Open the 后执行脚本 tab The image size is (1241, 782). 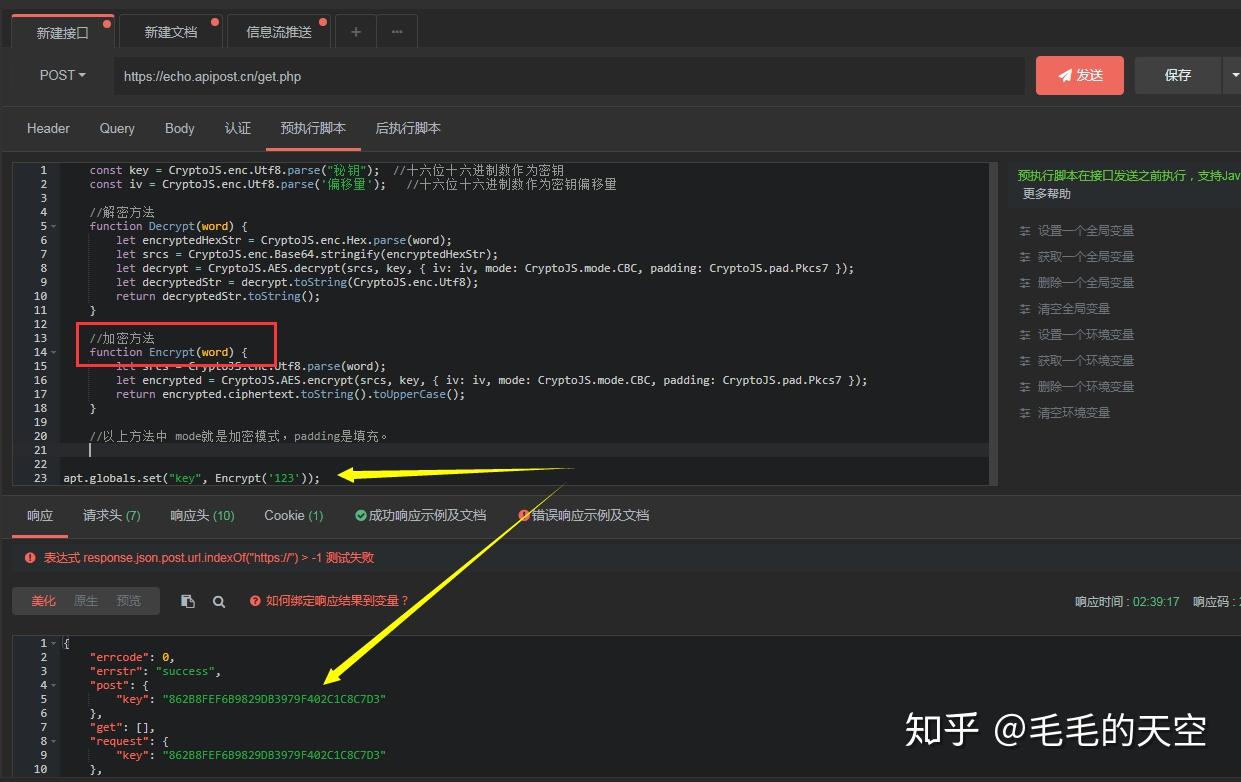click(407, 128)
